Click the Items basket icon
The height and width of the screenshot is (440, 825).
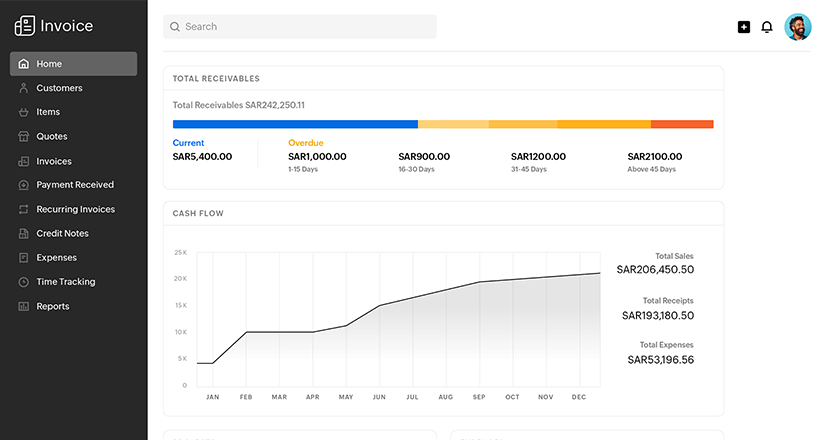[x=24, y=112]
